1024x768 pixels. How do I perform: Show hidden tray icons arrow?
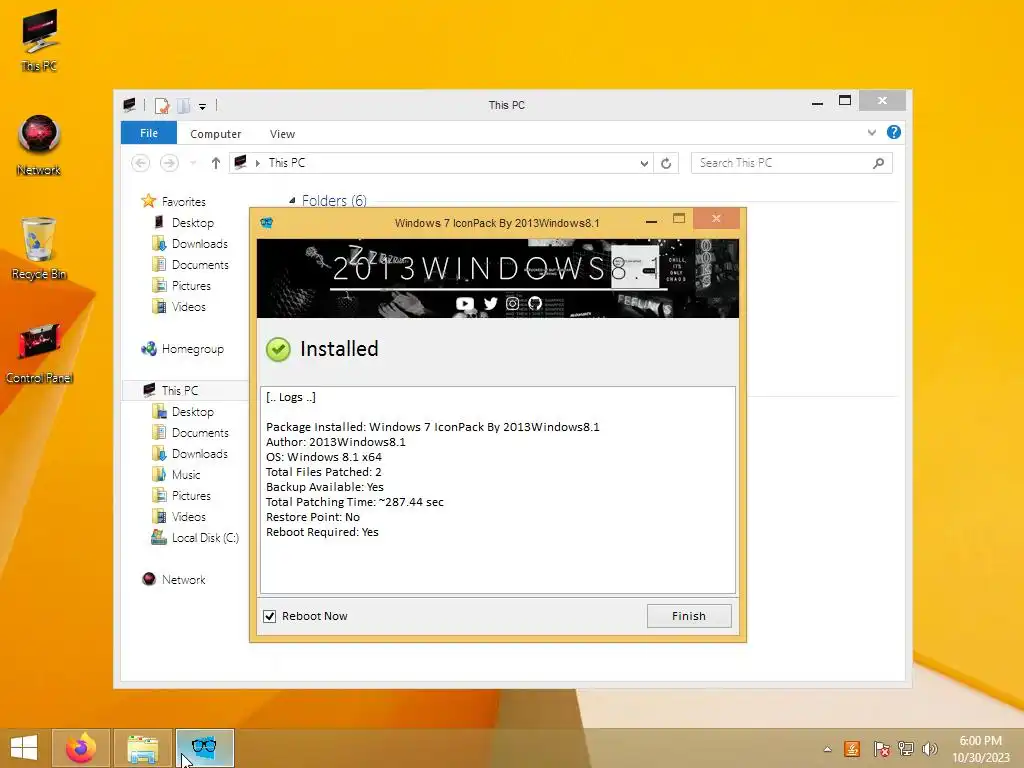(827, 749)
